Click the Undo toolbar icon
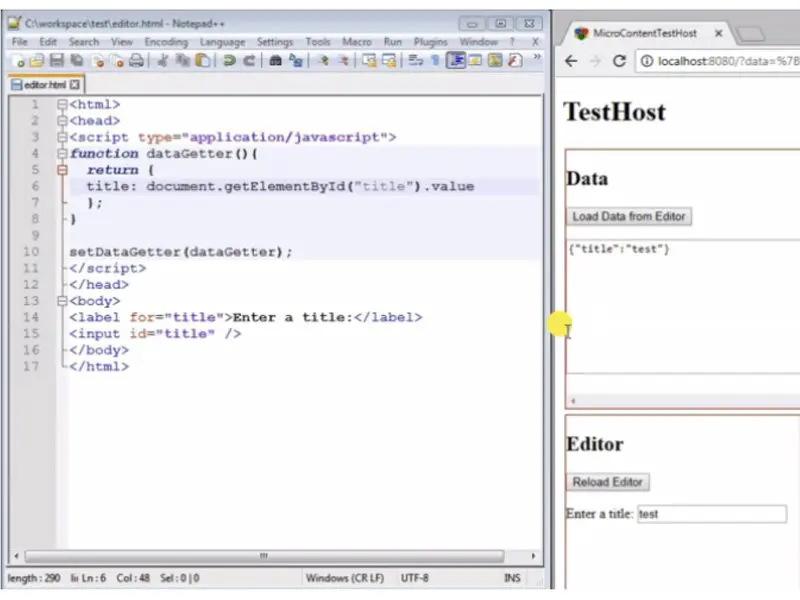800x600 pixels. 230,61
